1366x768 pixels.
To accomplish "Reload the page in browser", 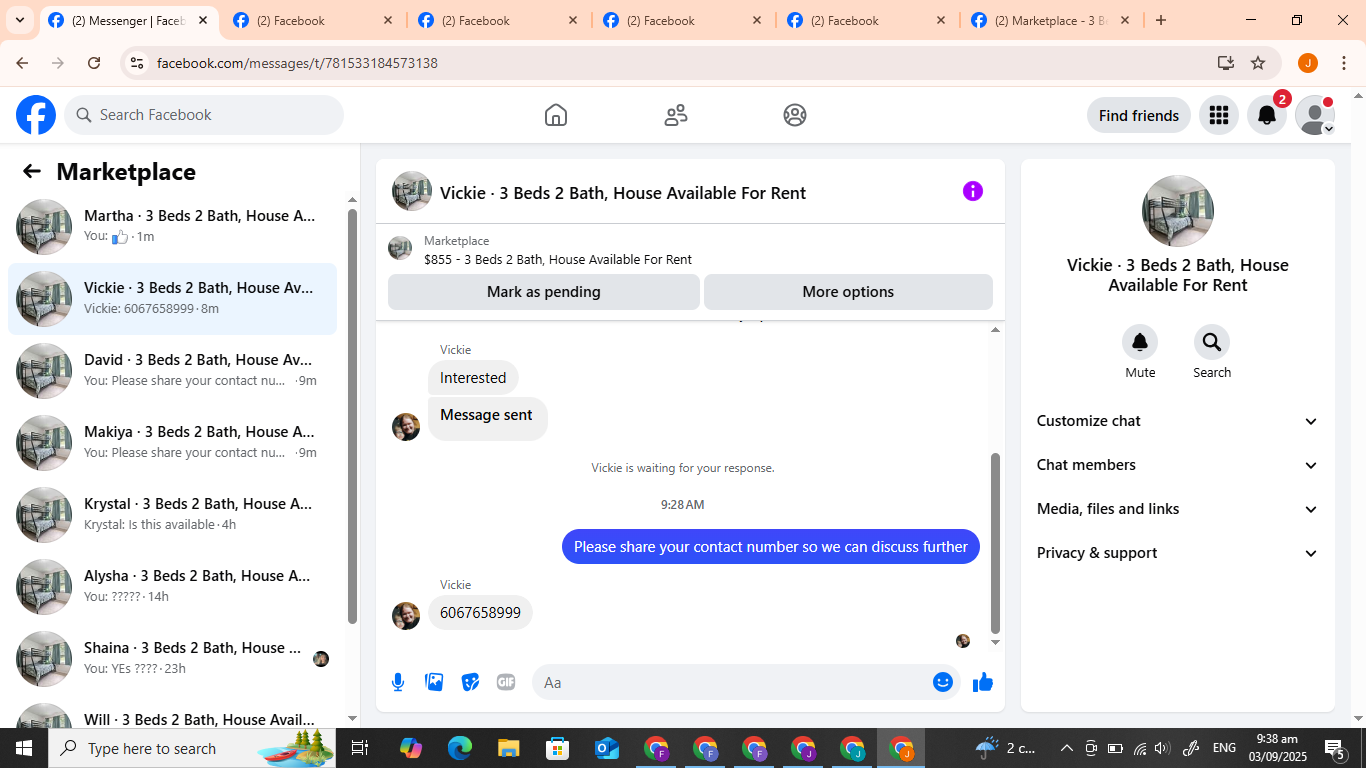I will click(94, 63).
